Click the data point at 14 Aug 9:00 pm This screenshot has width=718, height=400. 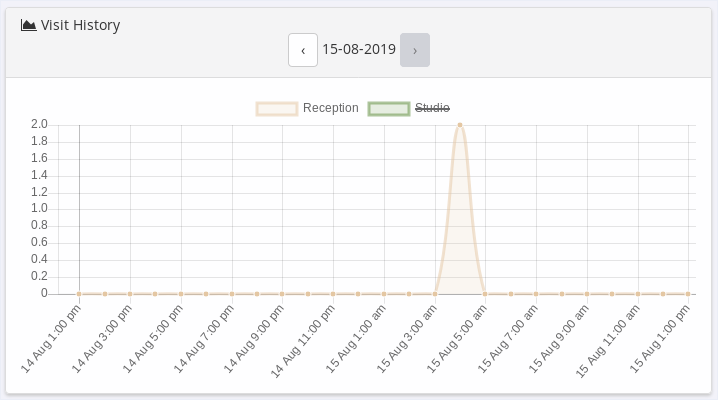coord(282,294)
